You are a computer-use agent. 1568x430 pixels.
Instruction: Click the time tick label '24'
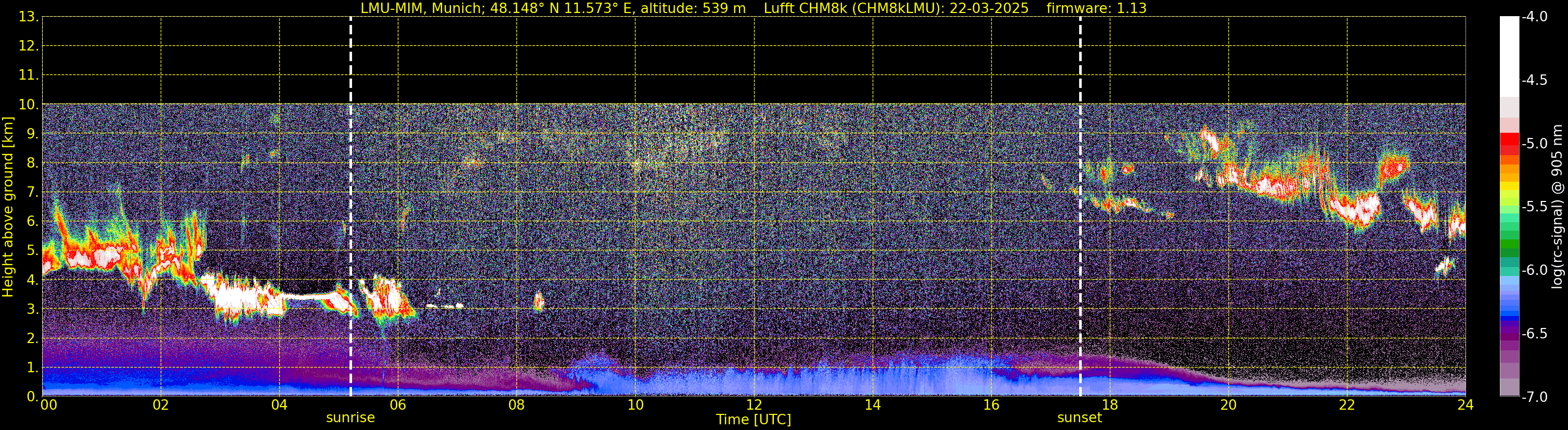coord(1466,405)
